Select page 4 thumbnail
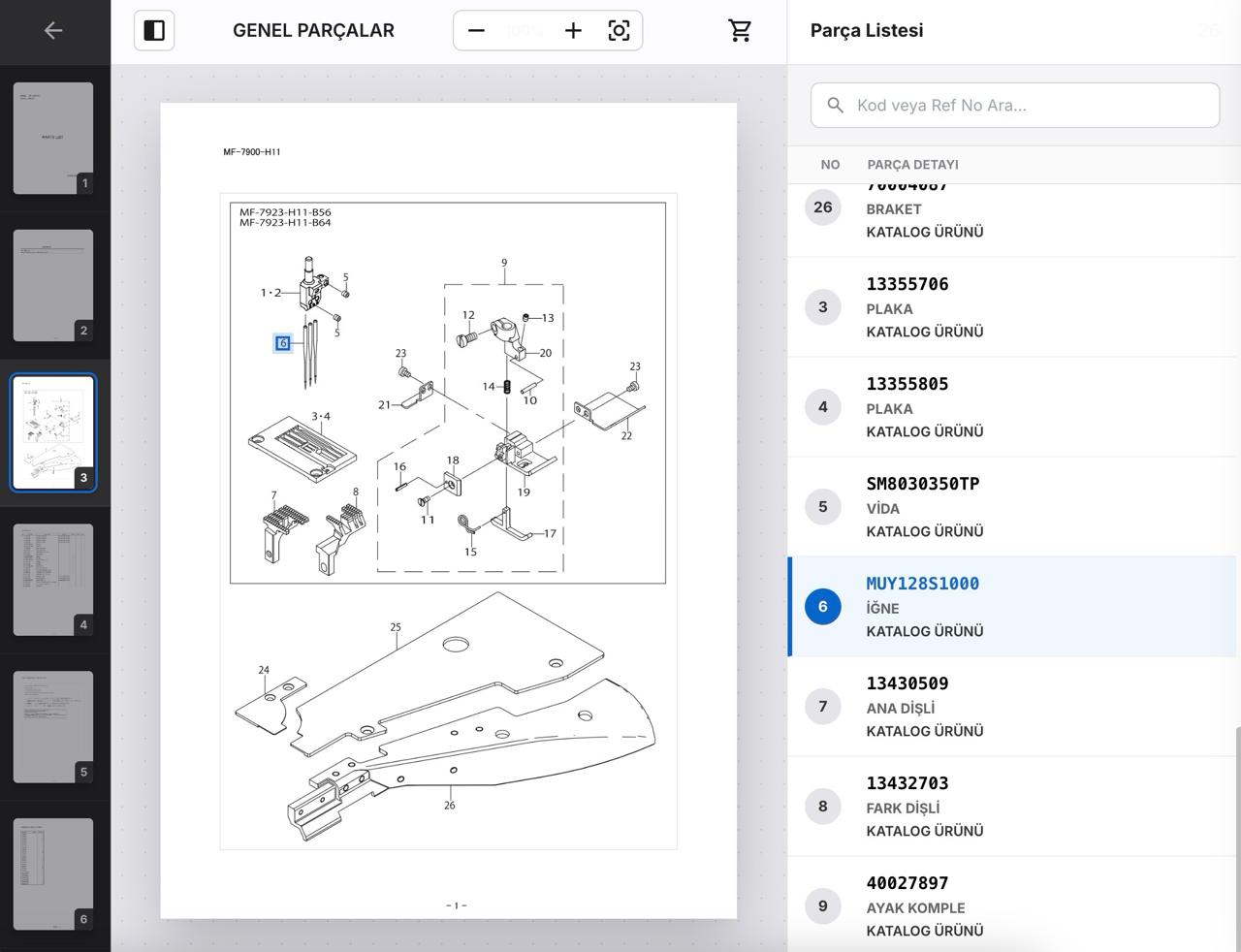Screen dimensions: 1241x952 tap(53, 580)
